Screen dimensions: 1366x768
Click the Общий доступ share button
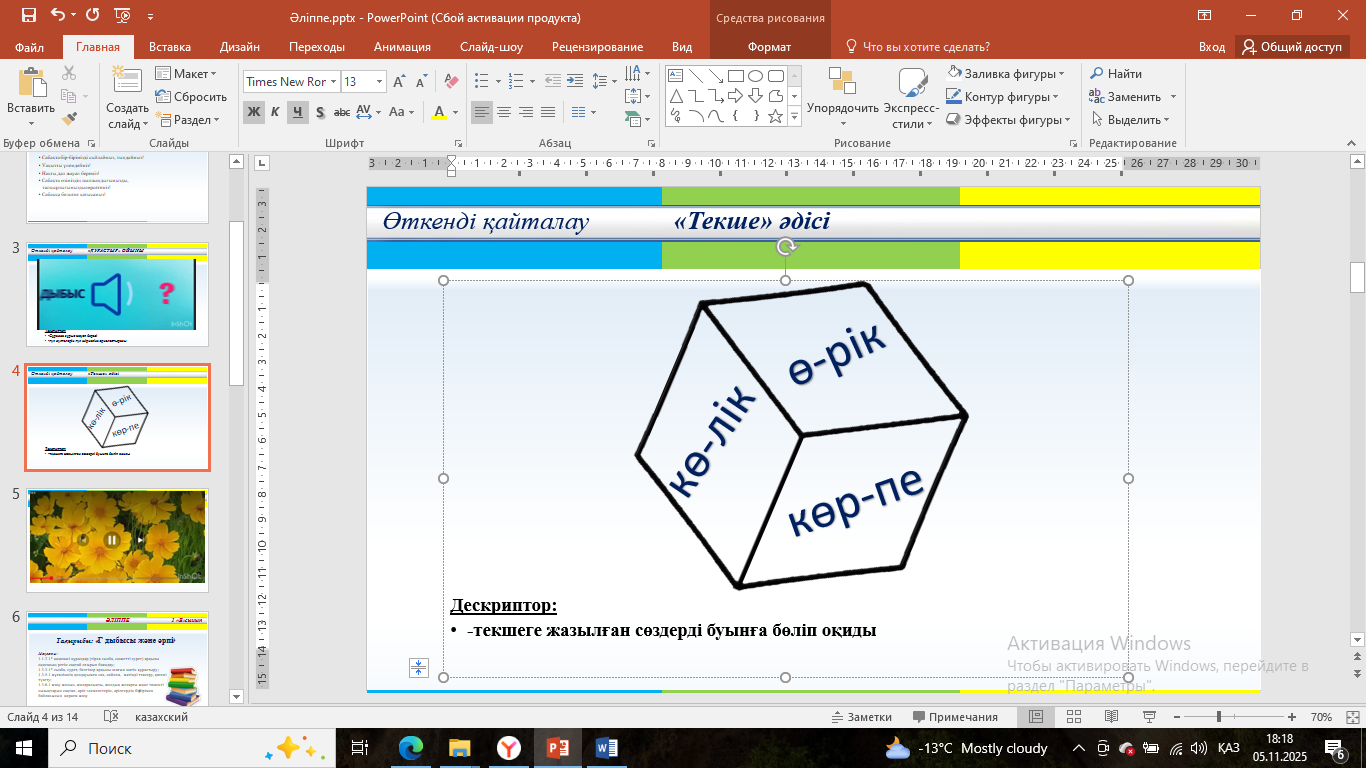click(1291, 47)
